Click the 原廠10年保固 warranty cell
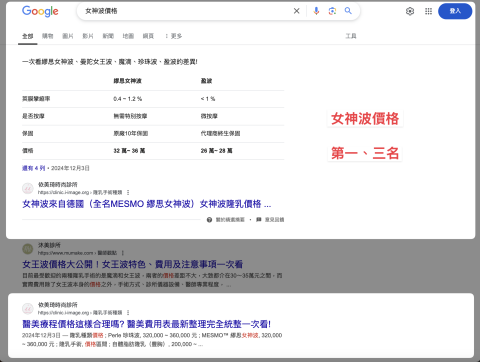The width and height of the screenshot is (480, 362). pos(131,133)
